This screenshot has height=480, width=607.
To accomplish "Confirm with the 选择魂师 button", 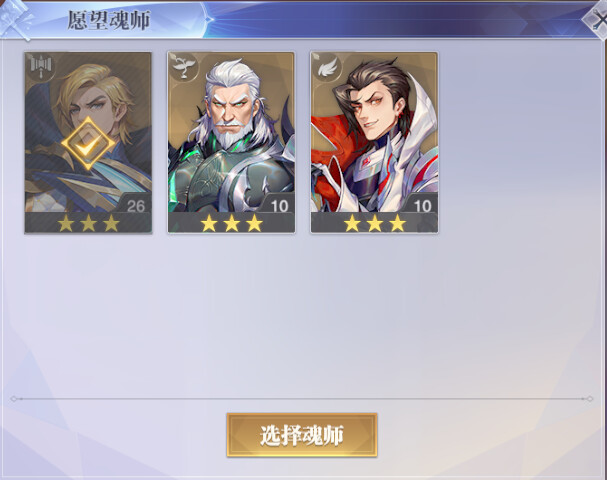I will (x=302, y=435).
